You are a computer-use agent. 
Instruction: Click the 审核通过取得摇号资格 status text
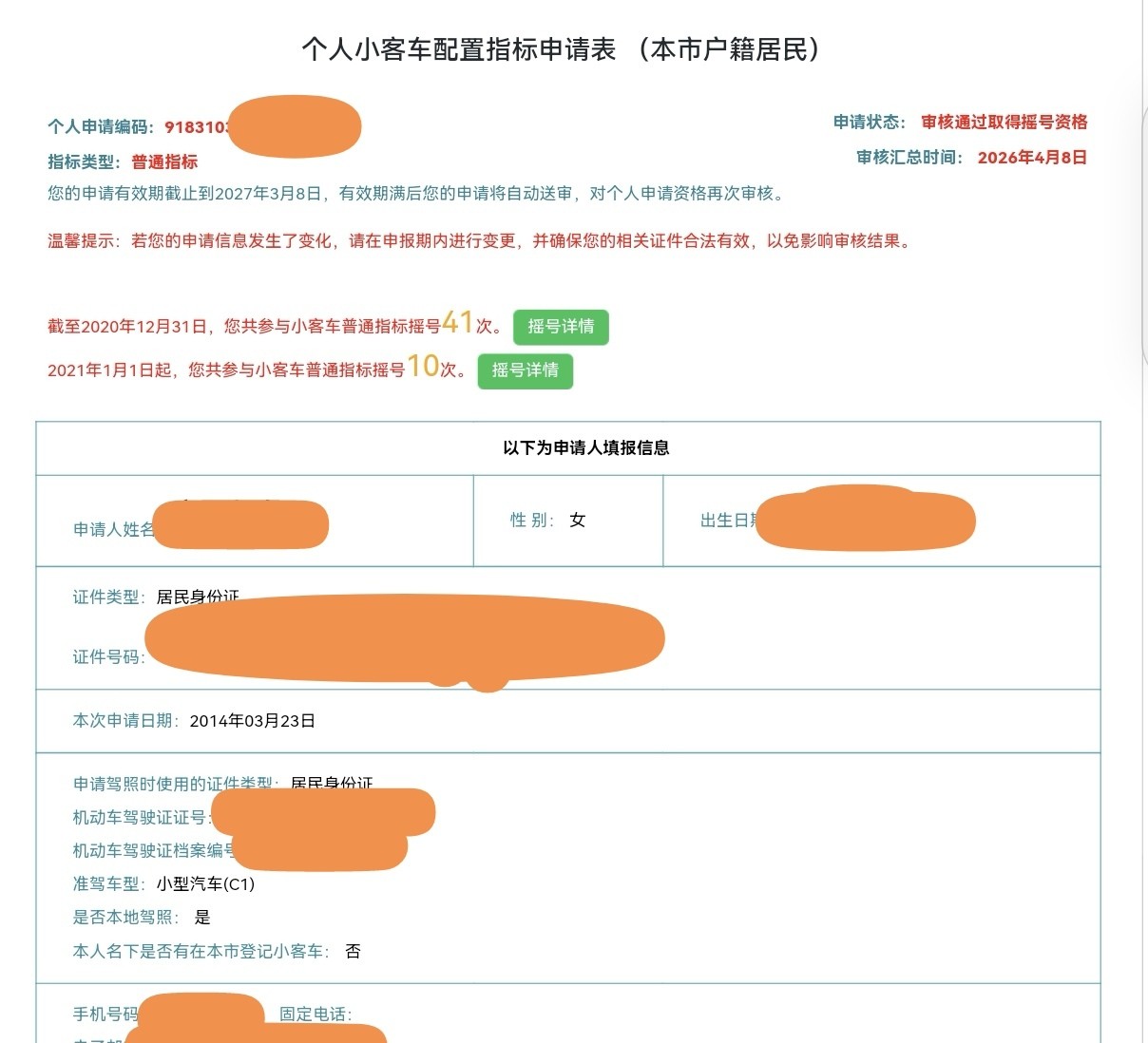[1004, 122]
